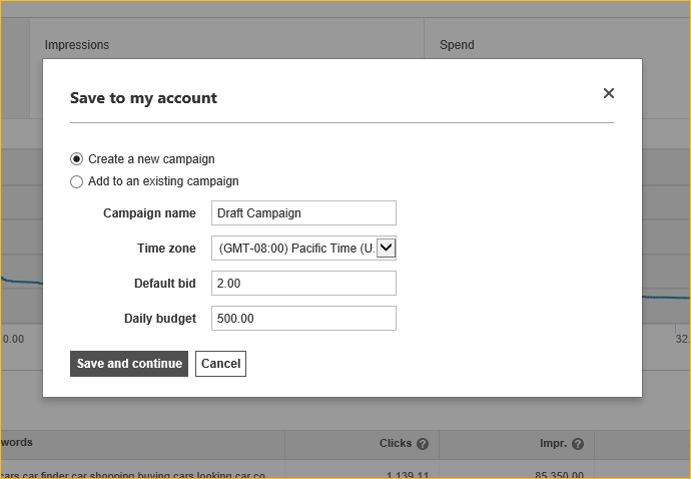Click the Daily budget field

tap(304, 318)
